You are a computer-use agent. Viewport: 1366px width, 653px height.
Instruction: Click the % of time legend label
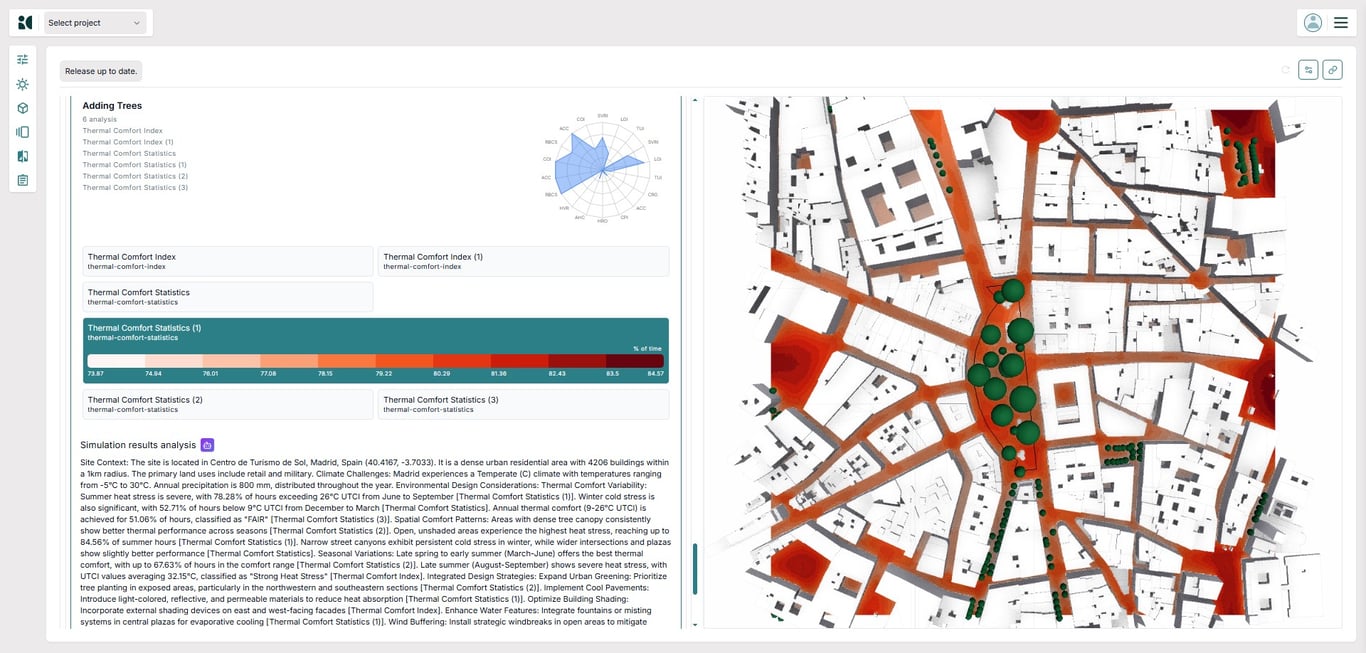648,348
